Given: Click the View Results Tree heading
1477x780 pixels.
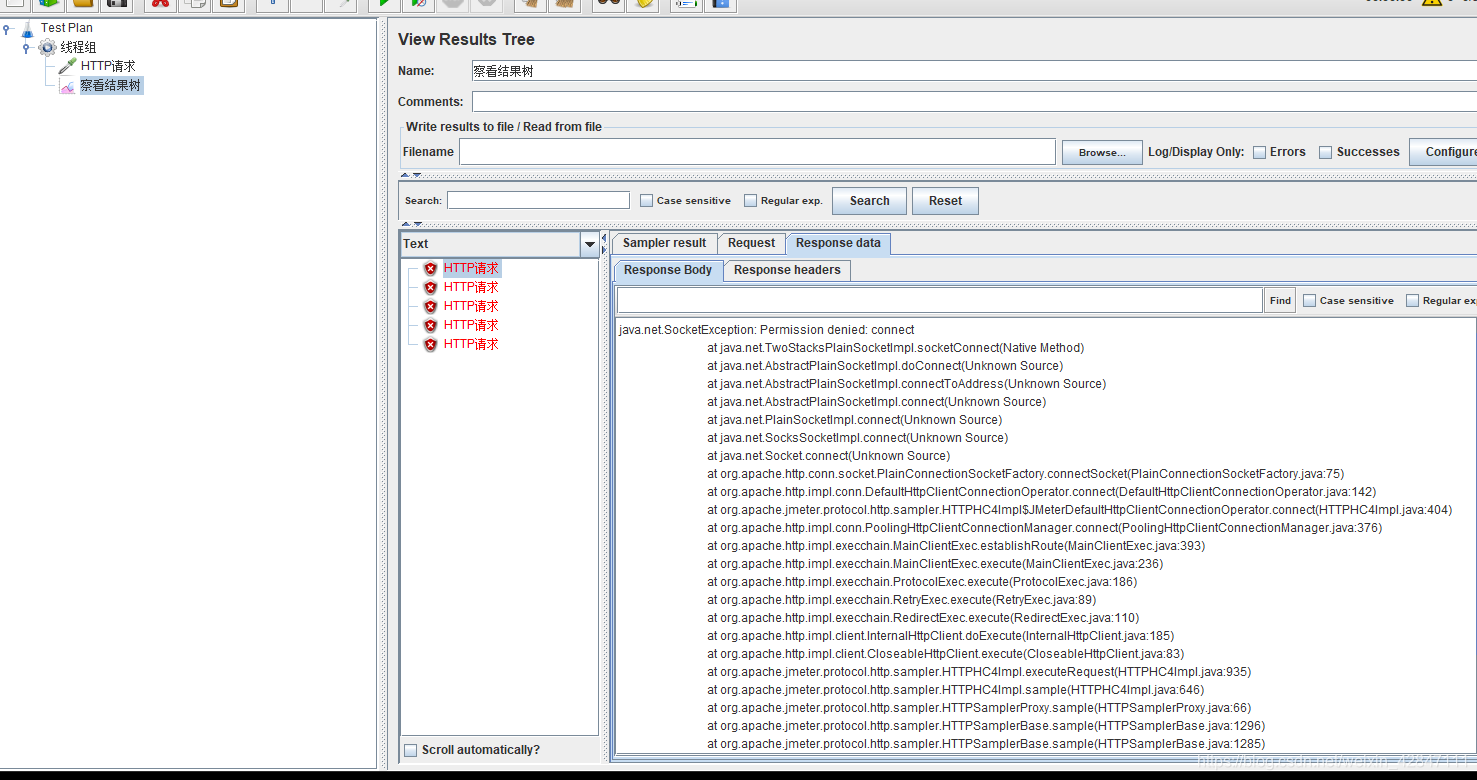Looking at the screenshot, I should coord(466,39).
